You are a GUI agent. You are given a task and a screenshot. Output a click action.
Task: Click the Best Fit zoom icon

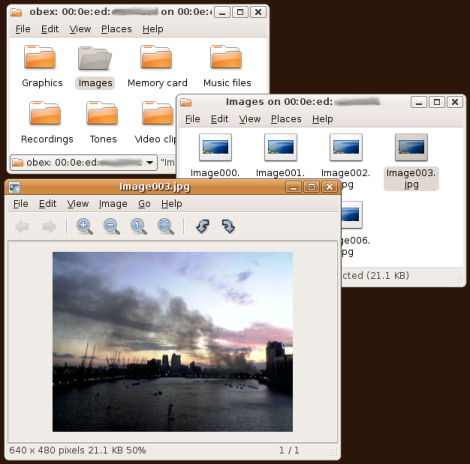pyautogui.click(x=166, y=227)
